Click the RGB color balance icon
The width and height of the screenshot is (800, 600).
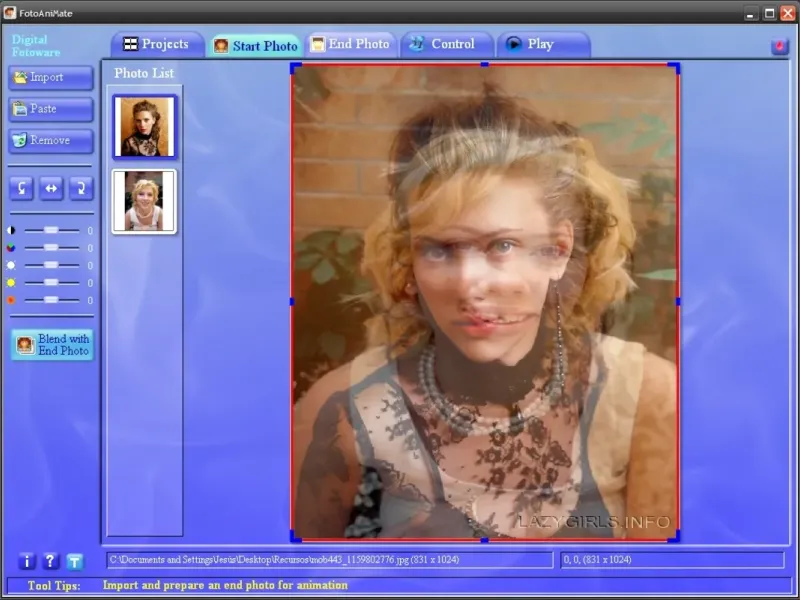(11, 248)
